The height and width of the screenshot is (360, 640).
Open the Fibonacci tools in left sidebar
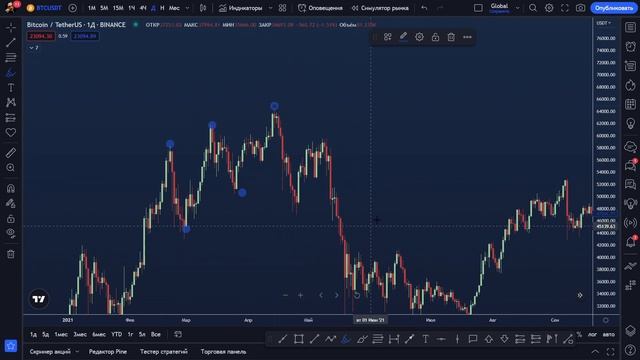pyautogui.click(x=11, y=58)
